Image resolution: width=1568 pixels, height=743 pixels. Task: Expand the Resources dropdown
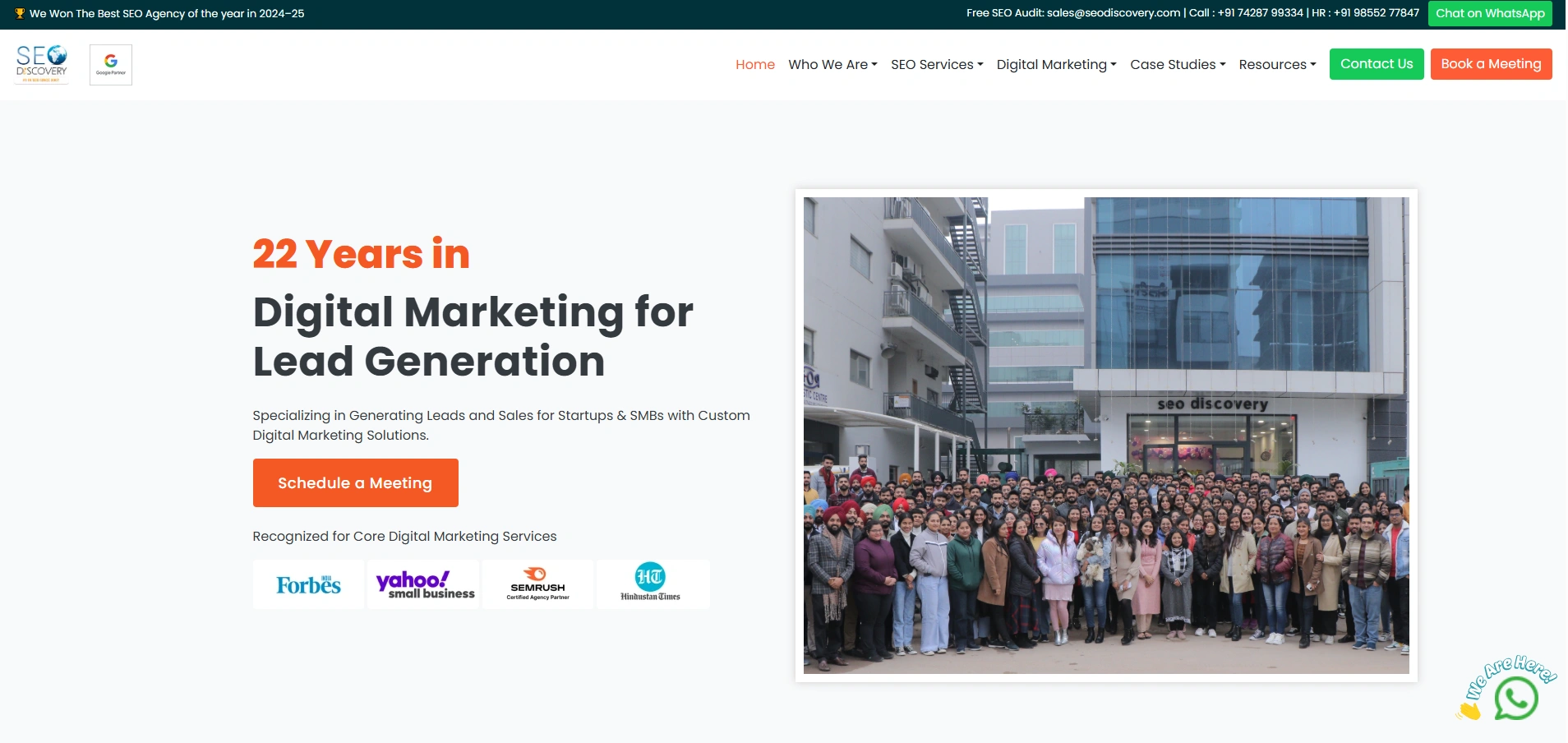(1276, 64)
